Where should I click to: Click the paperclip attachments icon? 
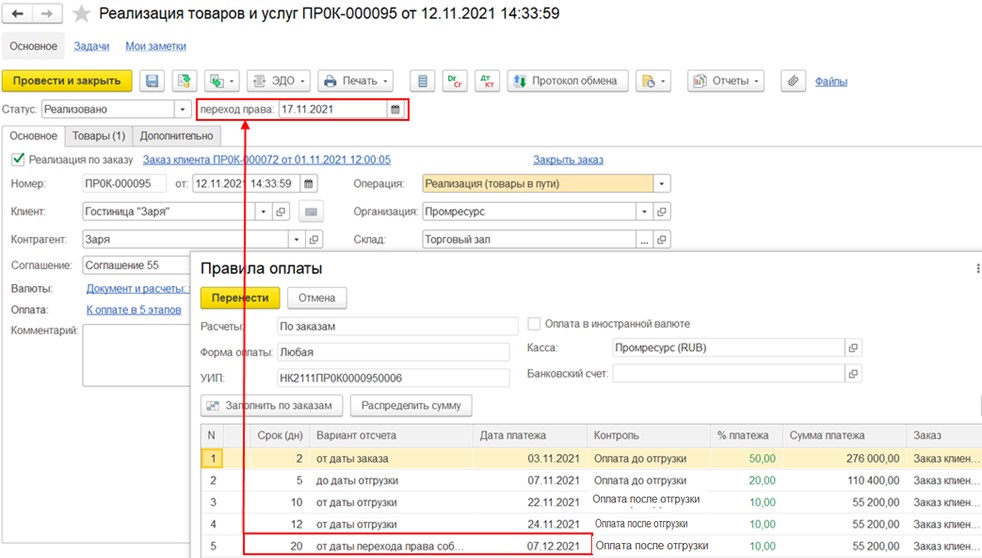[x=792, y=81]
